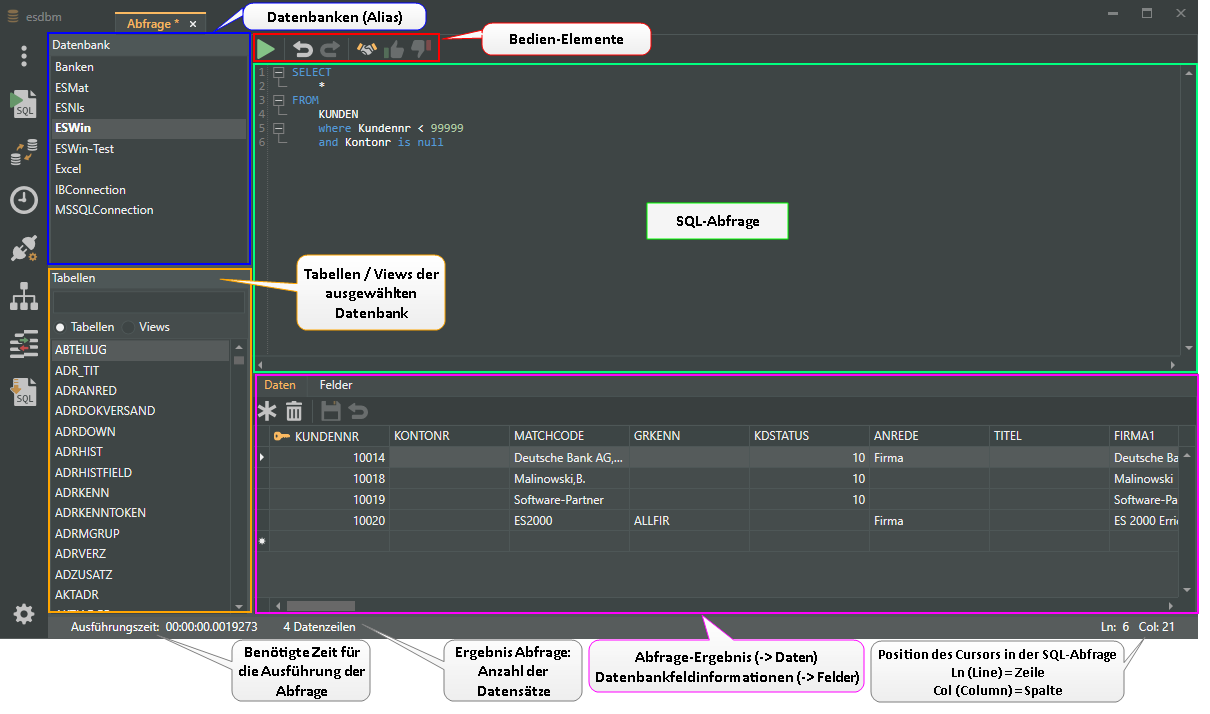The image size is (1210, 714).
Task: Select the Views radio button
Action: coord(129,327)
